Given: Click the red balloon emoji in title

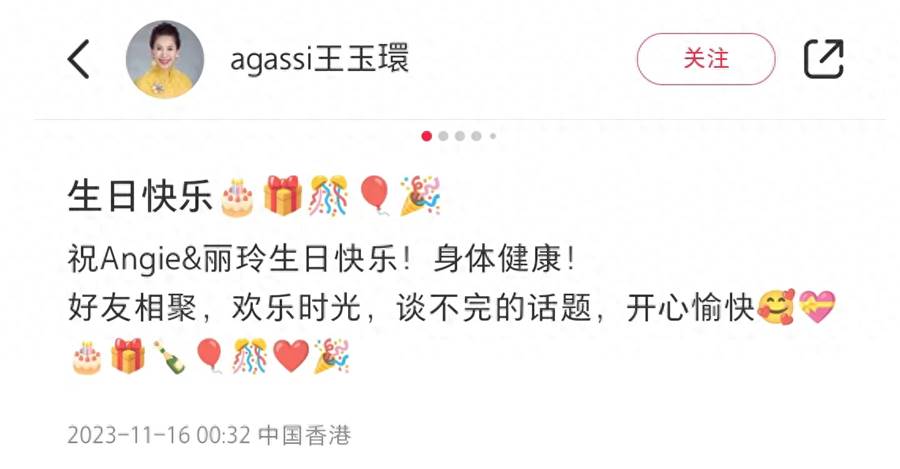Looking at the screenshot, I should tap(375, 196).
